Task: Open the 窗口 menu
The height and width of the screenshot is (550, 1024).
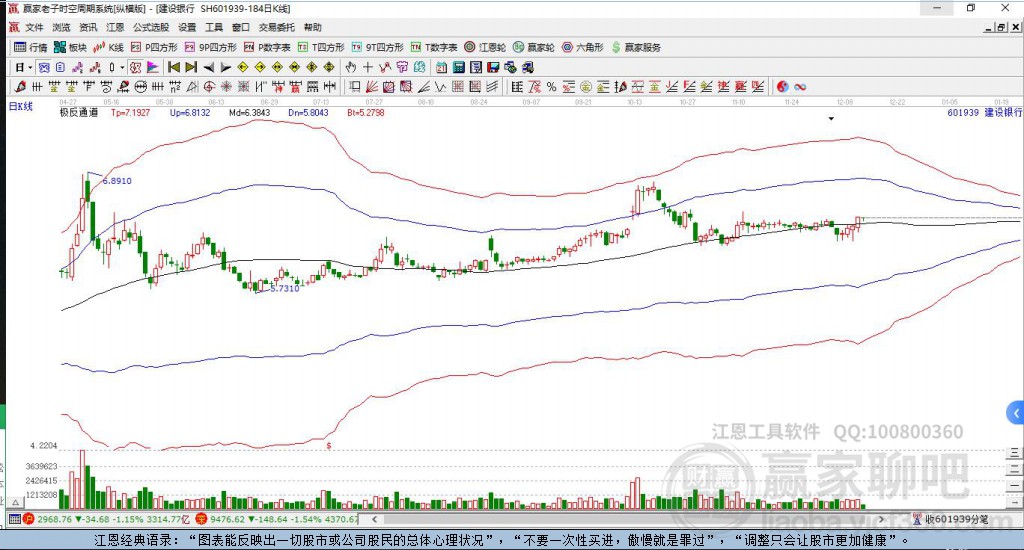Action: tap(241, 27)
